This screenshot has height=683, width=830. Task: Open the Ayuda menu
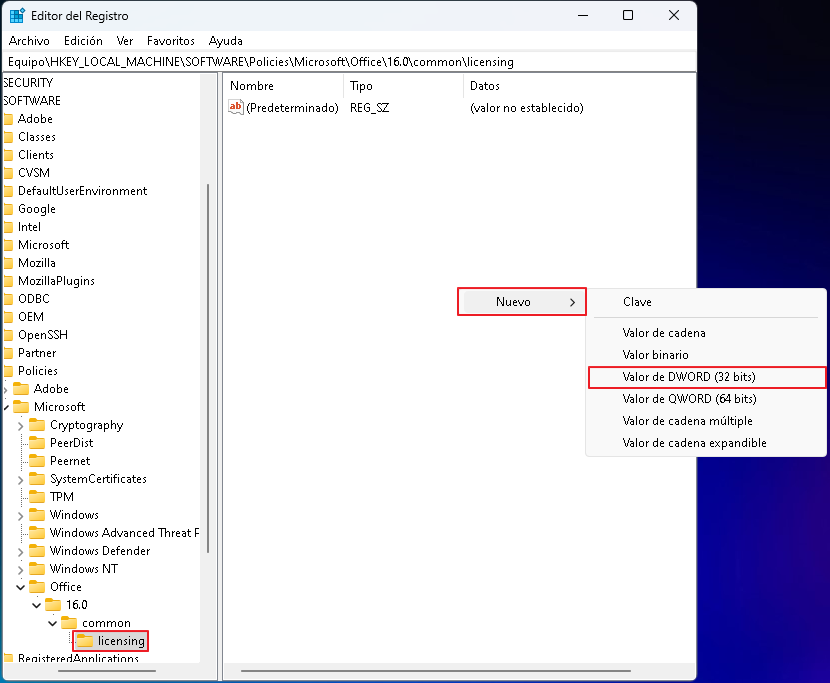(x=225, y=41)
